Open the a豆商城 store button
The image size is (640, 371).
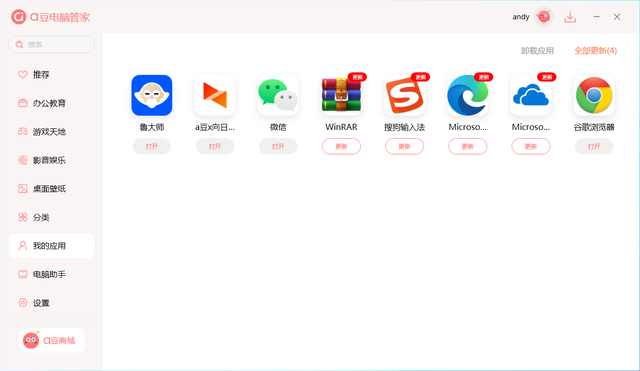(51, 340)
